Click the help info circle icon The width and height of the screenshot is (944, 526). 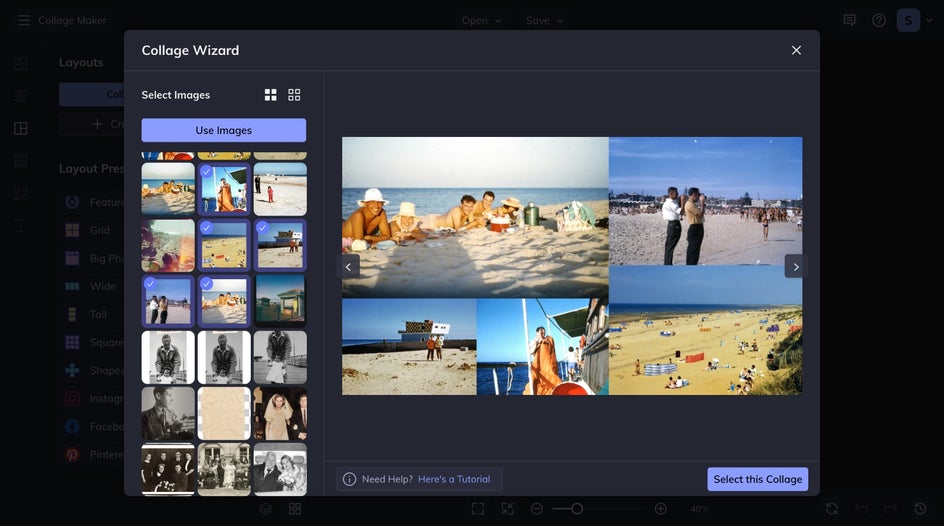click(349, 479)
